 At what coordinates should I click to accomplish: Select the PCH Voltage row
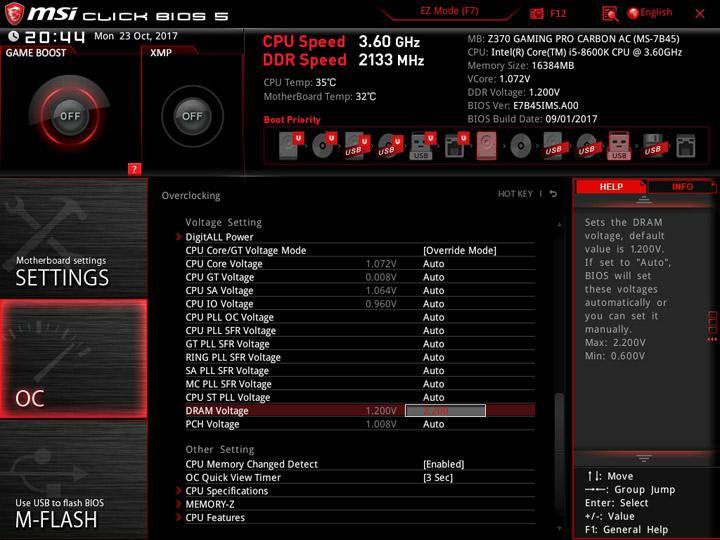(360, 424)
